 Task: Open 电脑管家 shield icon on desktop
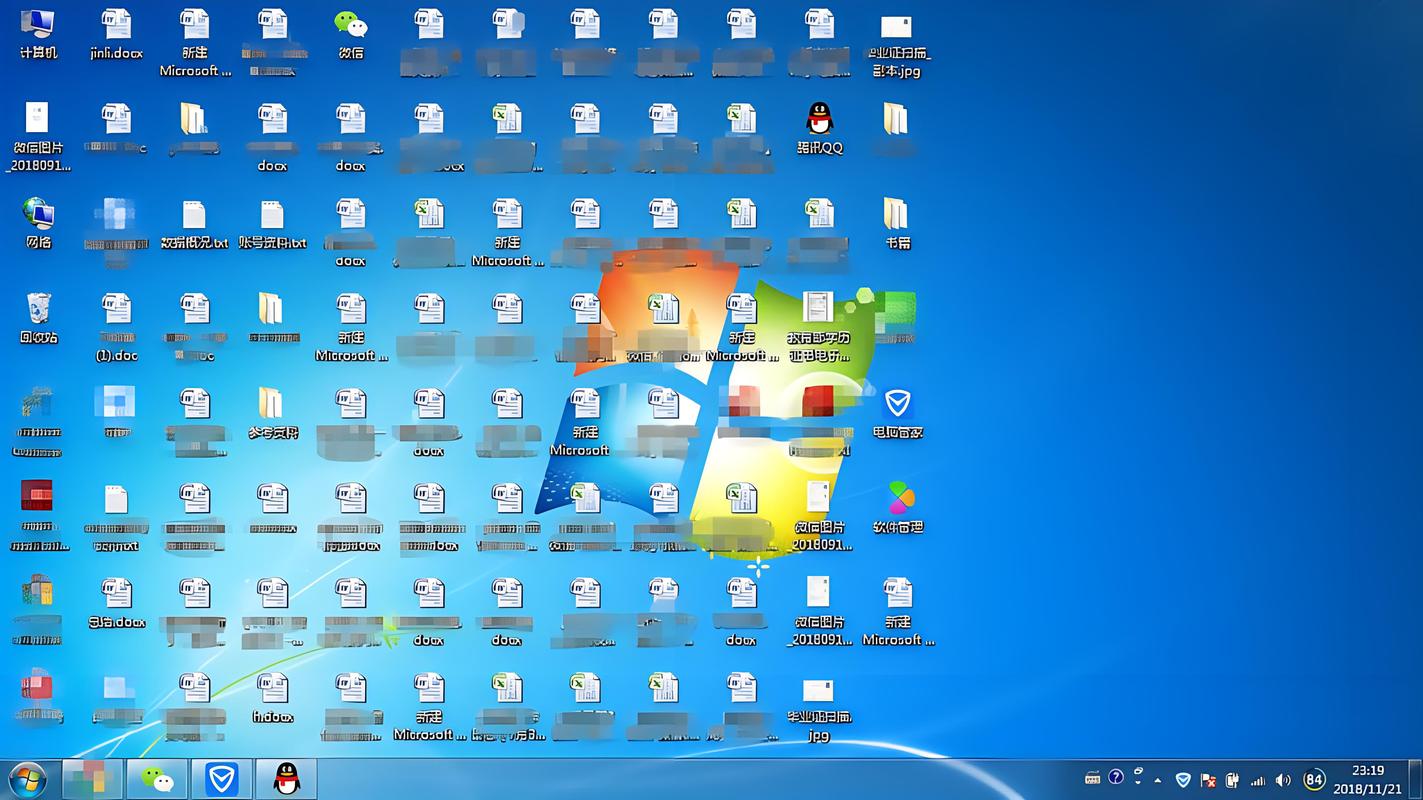coord(897,405)
